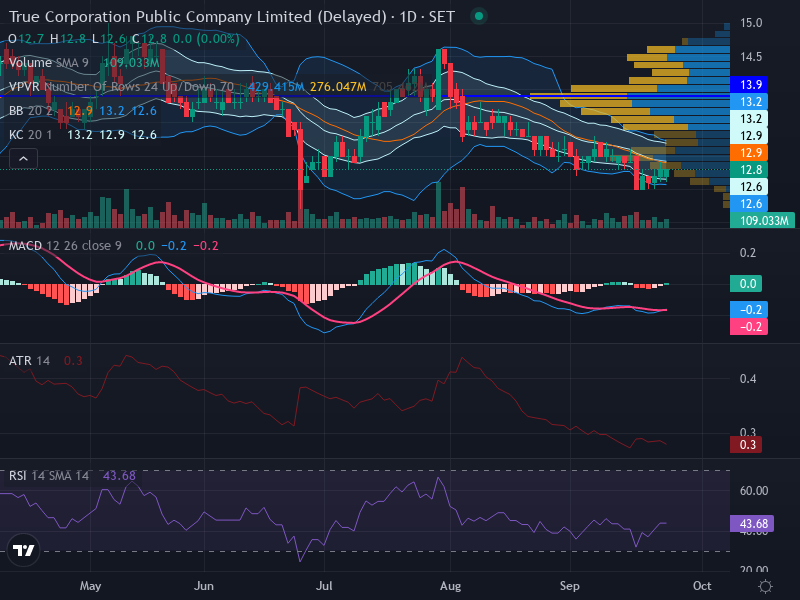Image resolution: width=800 pixels, height=600 pixels.
Task: Click the blue 13.9 price label
Action: (x=749, y=85)
